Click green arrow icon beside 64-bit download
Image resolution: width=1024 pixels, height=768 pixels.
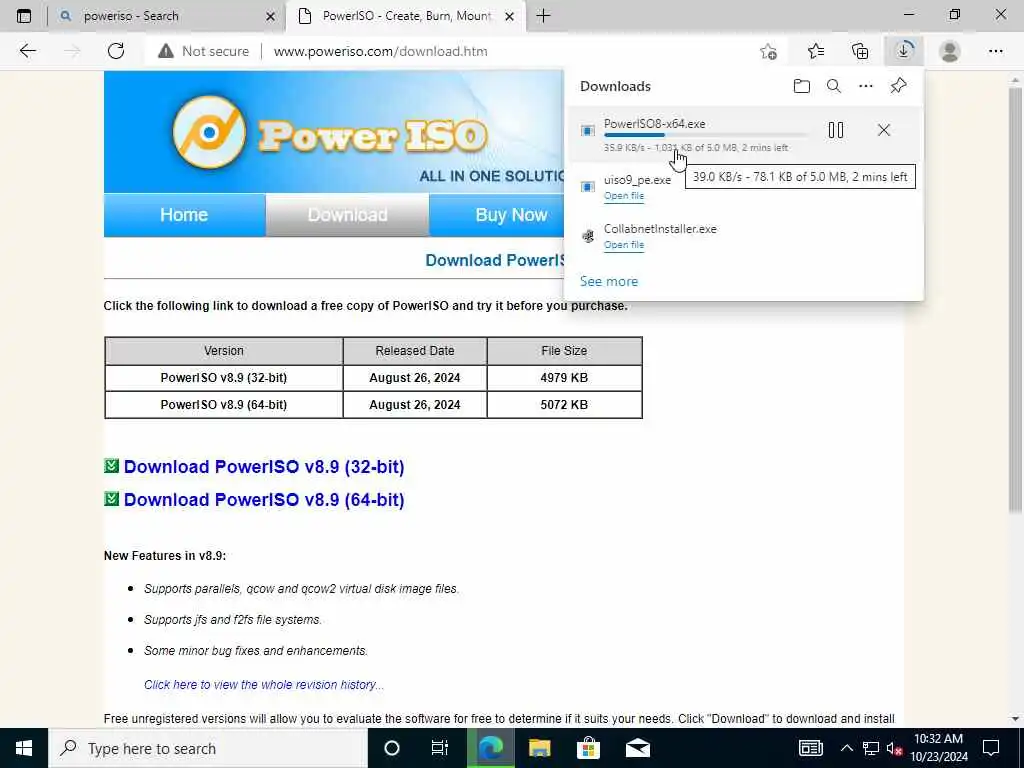(112, 498)
